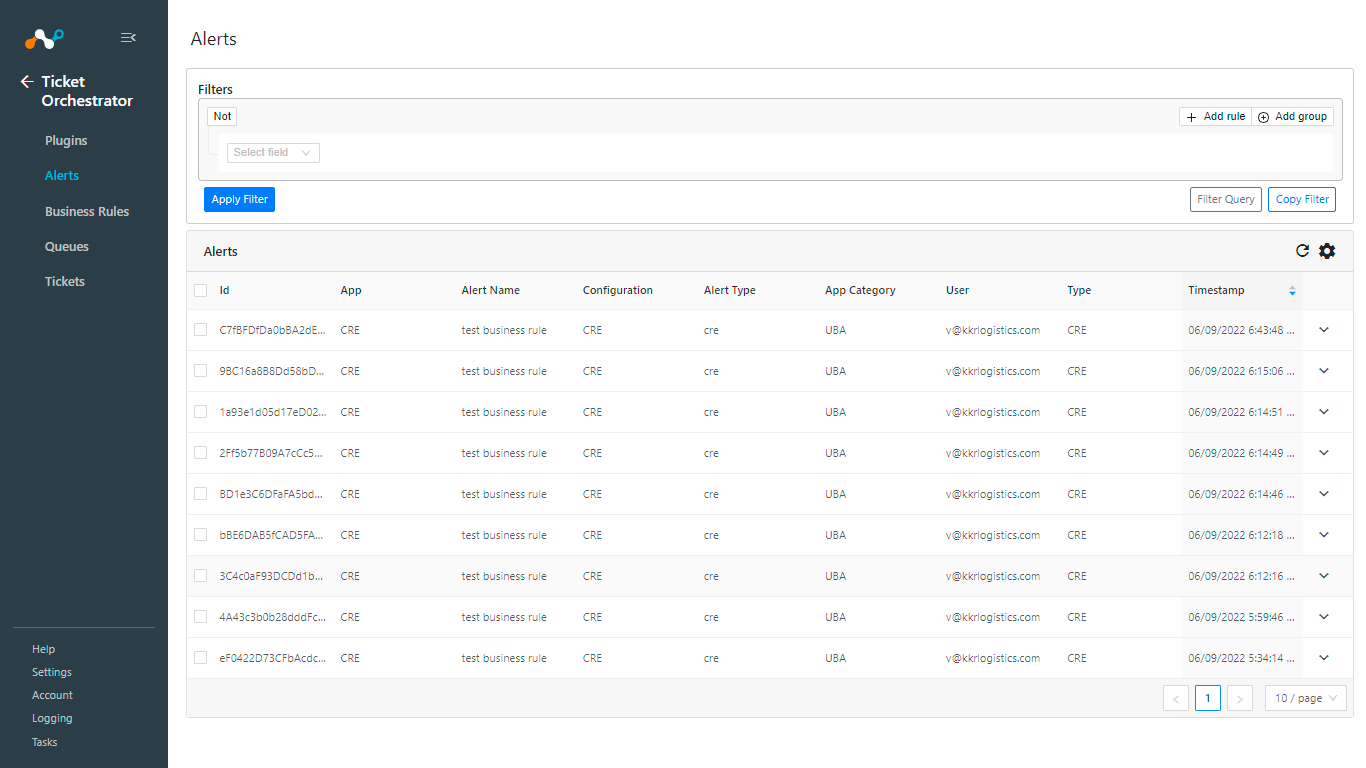Image resolution: width=1366 pixels, height=768 pixels.
Task: Refresh the Alerts table
Action: (x=1302, y=251)
